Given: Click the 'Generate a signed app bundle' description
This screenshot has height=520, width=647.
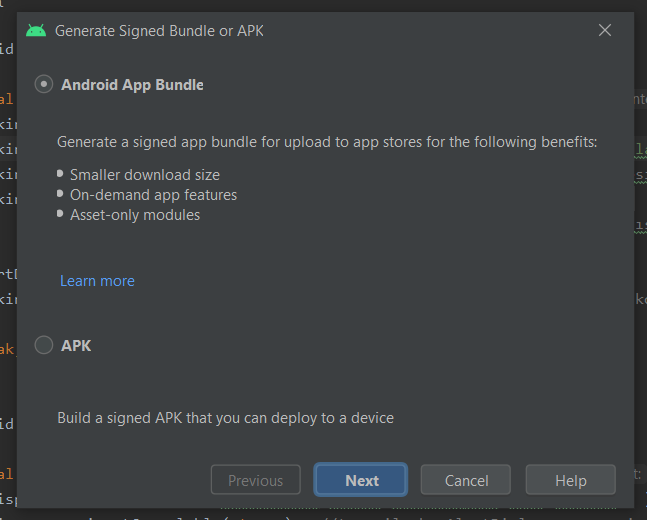Looking at the screenshot, I should tap(327, 142).
